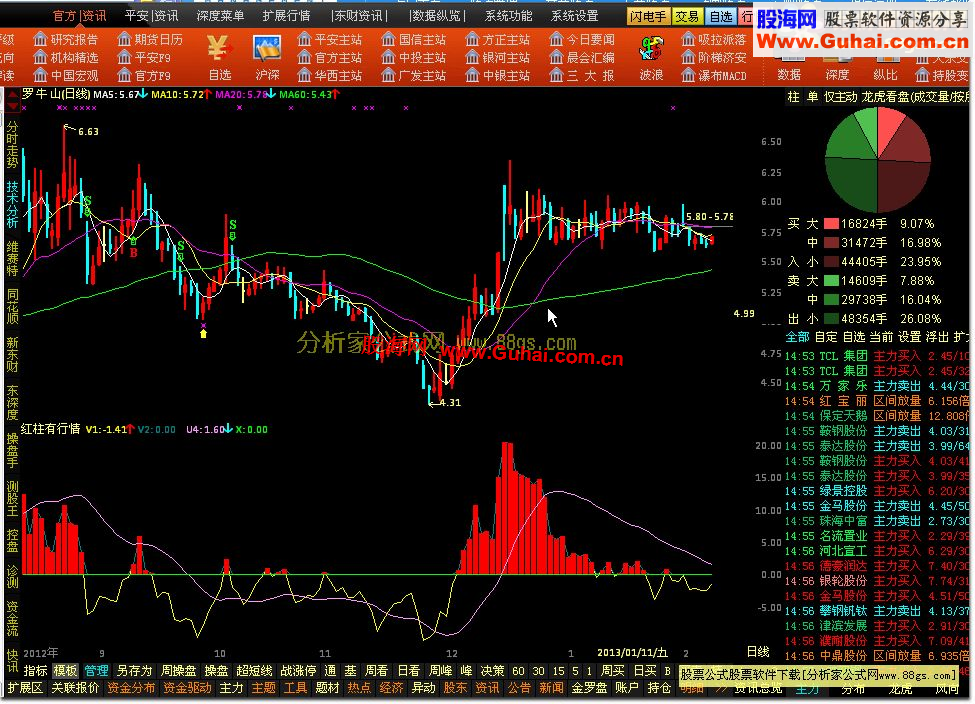The height and width of the screenshot is (704, 975).
Task: Click the 交易 button
Action: coord(688,17)
